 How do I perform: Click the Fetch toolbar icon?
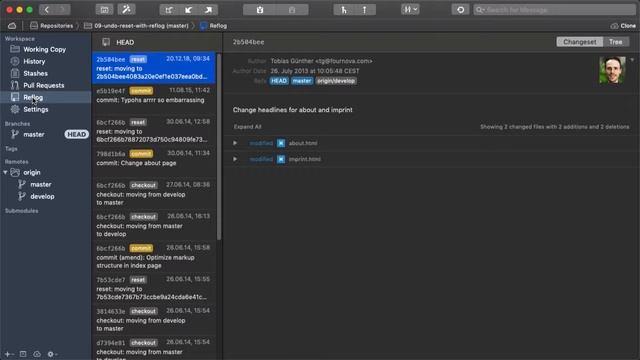pyautogui.click(x=169, y=10)
